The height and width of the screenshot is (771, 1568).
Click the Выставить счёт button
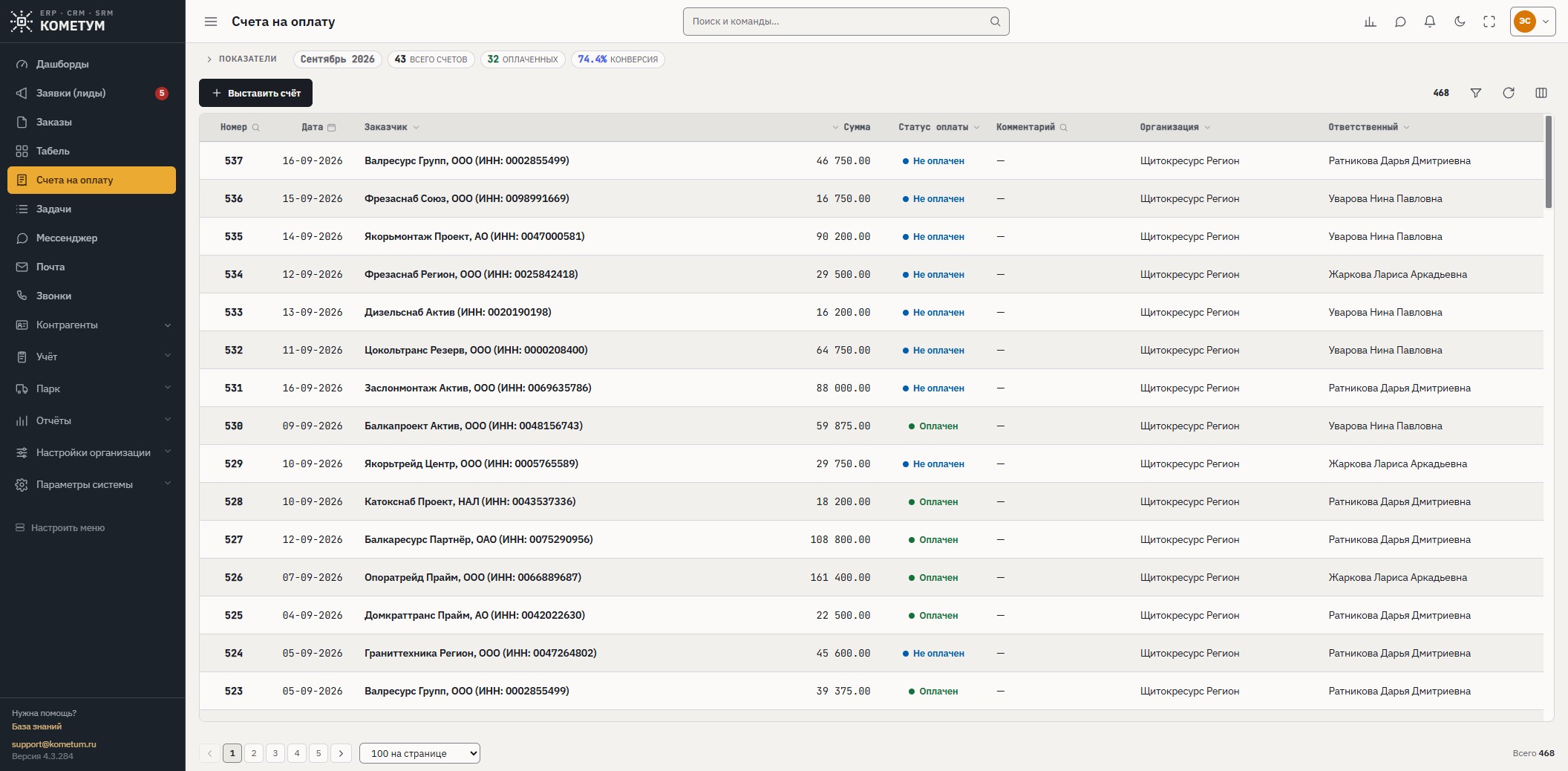coord(255,93)
